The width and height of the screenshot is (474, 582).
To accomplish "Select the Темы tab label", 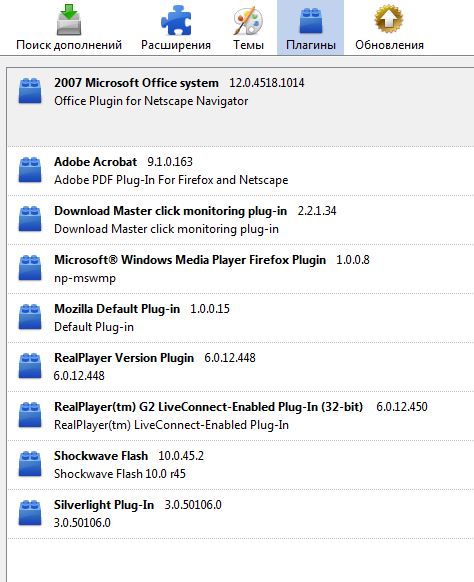I will (248, 45).
